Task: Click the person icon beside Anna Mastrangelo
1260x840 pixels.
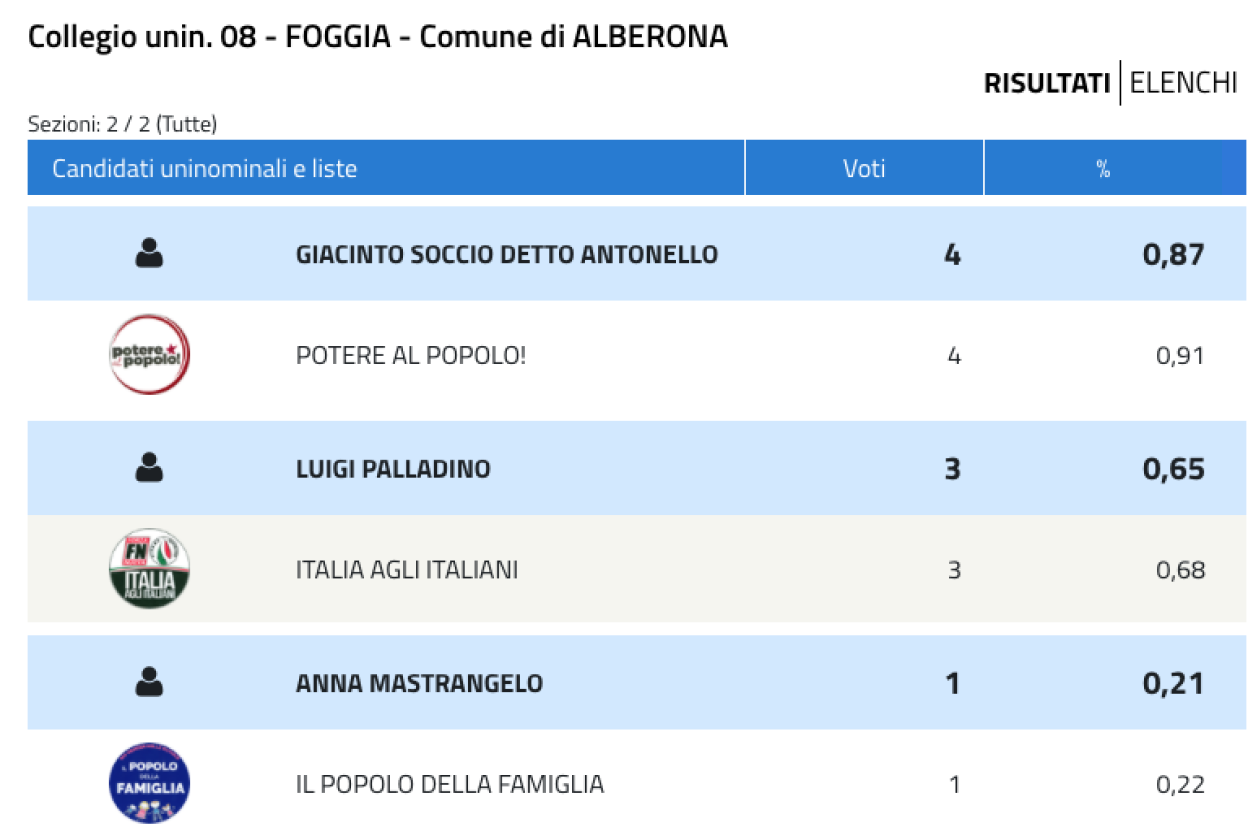Action: pos(149,683)
